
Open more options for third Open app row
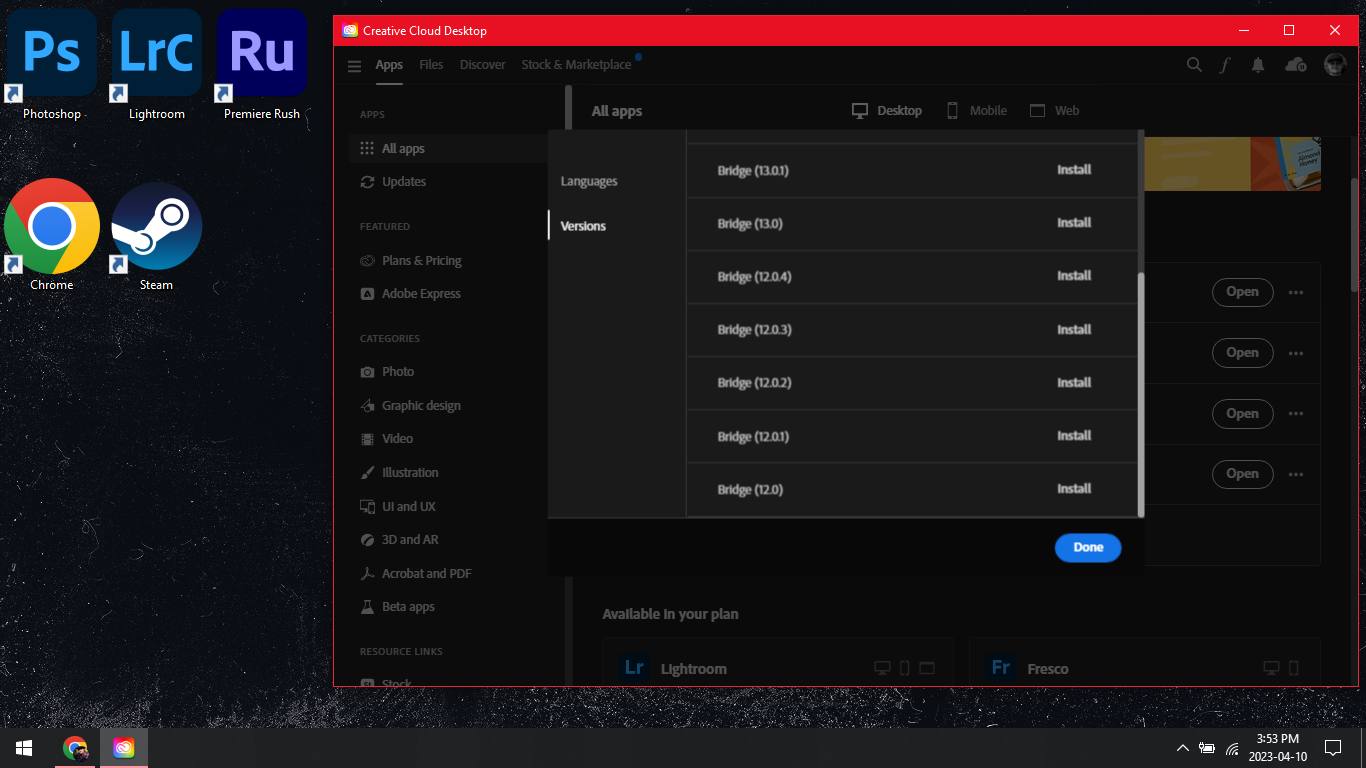click(1296, 414)
